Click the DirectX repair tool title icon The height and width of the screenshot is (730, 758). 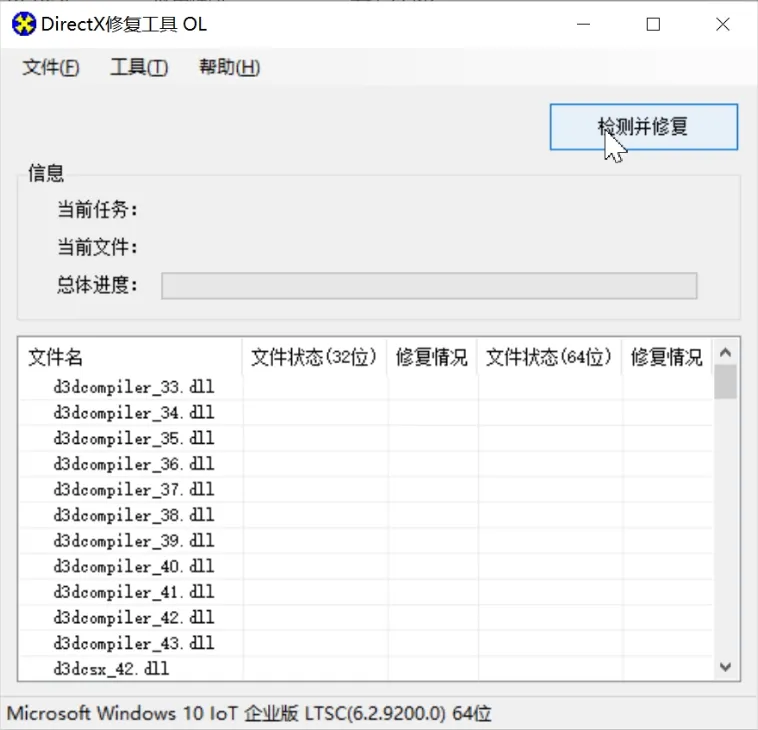click(x=24, y=24)
